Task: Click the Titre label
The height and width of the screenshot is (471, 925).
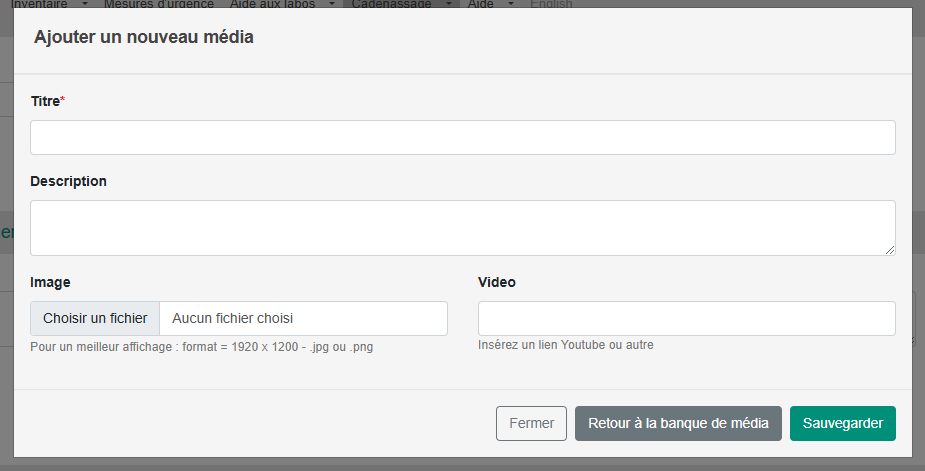Action: pyautogui.click(x=47, y=102)
